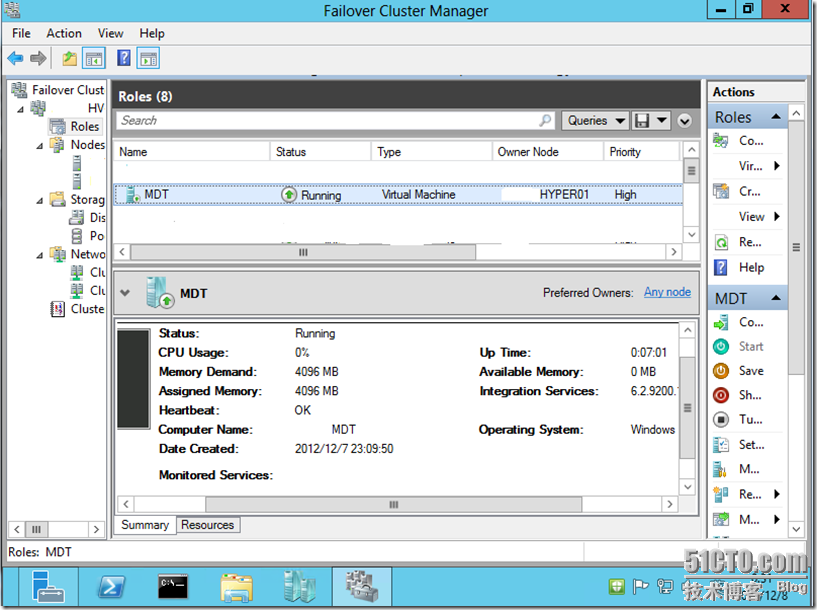The height and width of the screenshot is (610, 817).
Task: Click the Save action icon under MDT
Action: click(721, 371)
